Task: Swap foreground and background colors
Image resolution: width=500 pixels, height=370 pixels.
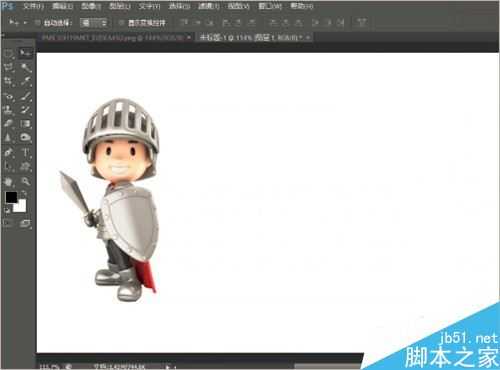Action: click(23, 194)
